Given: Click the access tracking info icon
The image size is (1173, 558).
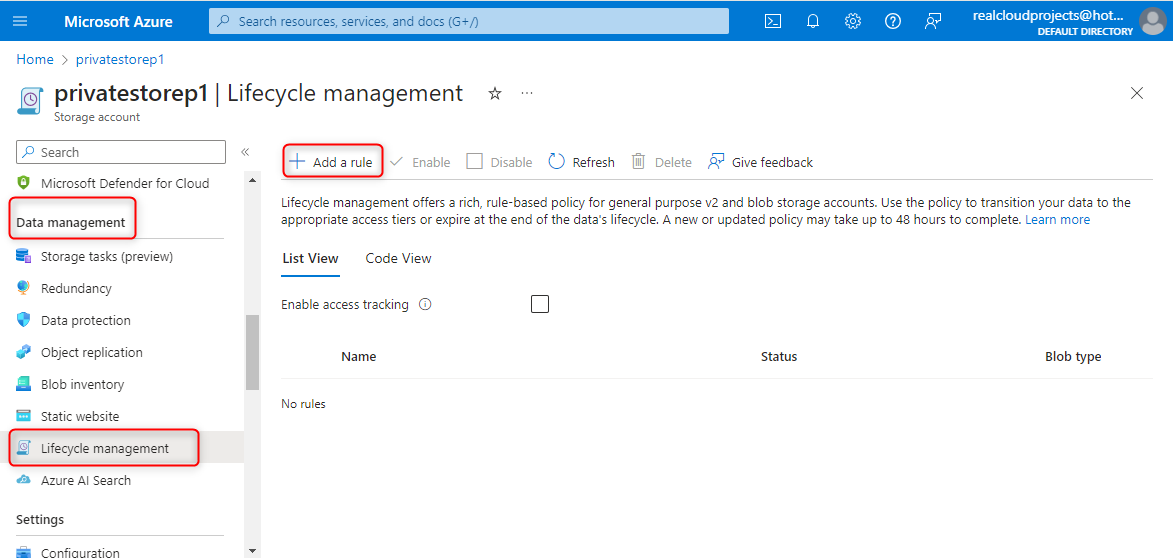Looking at the screenshot, I should tap(425, 305).
